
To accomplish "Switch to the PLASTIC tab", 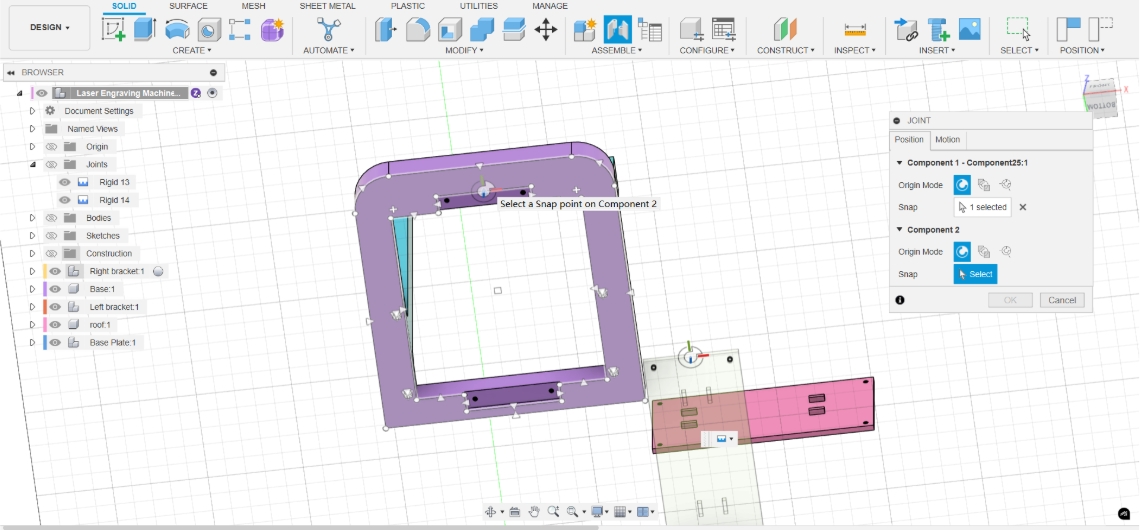I will click(408, 6).
